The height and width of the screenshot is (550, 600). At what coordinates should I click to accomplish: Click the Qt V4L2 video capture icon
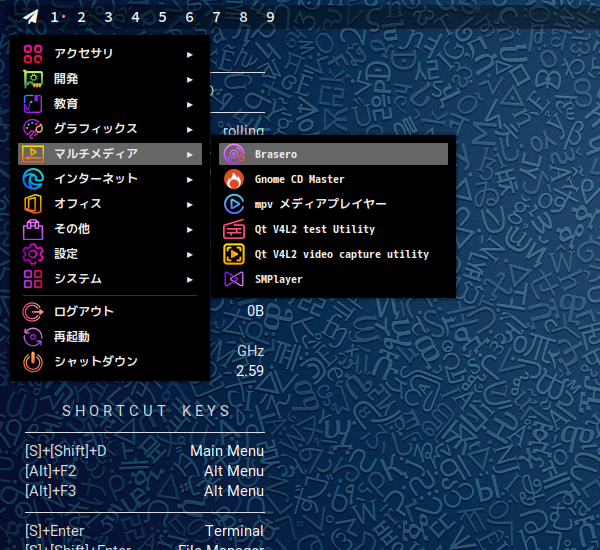234,254
